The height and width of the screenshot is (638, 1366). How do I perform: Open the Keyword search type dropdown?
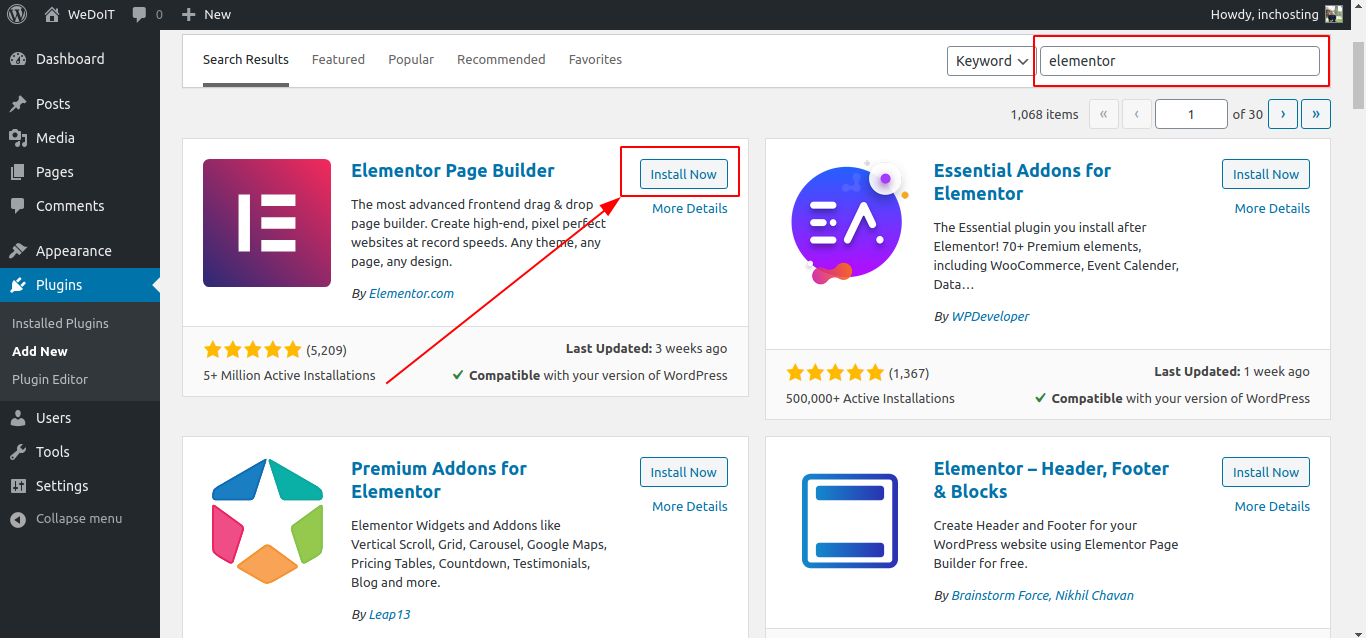coord(991,60)
